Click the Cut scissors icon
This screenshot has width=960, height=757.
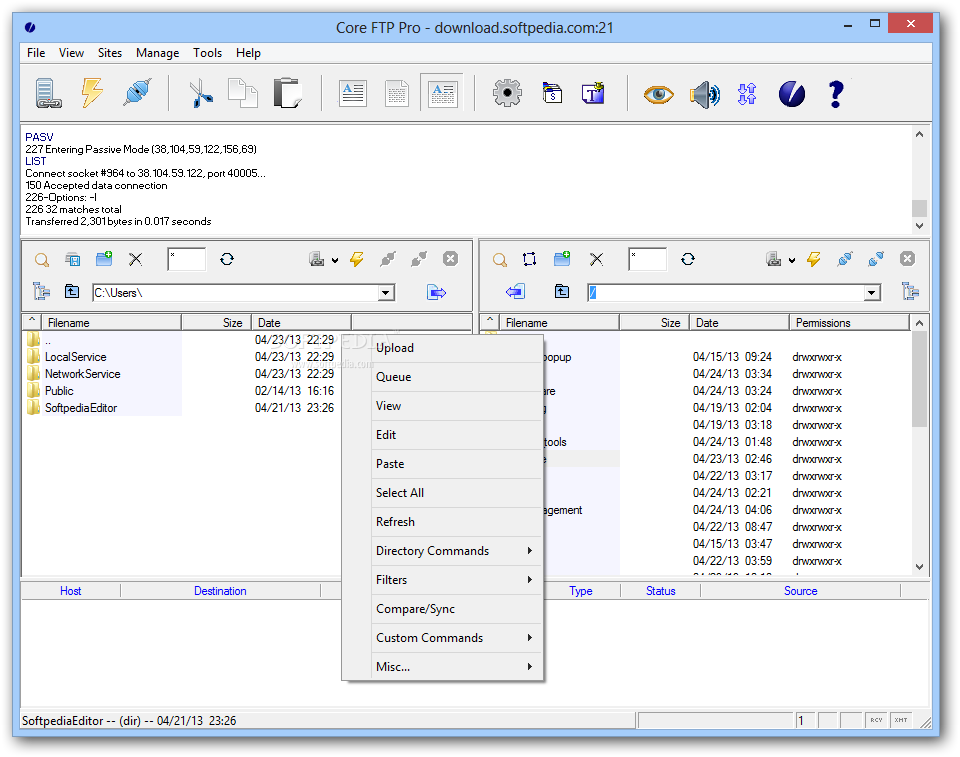201,94
